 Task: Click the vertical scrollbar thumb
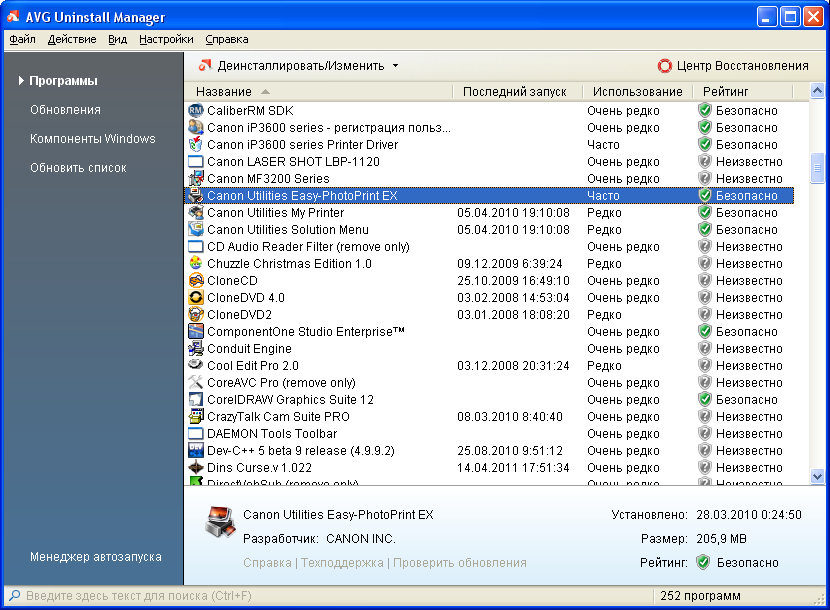[x=817, y=167]
